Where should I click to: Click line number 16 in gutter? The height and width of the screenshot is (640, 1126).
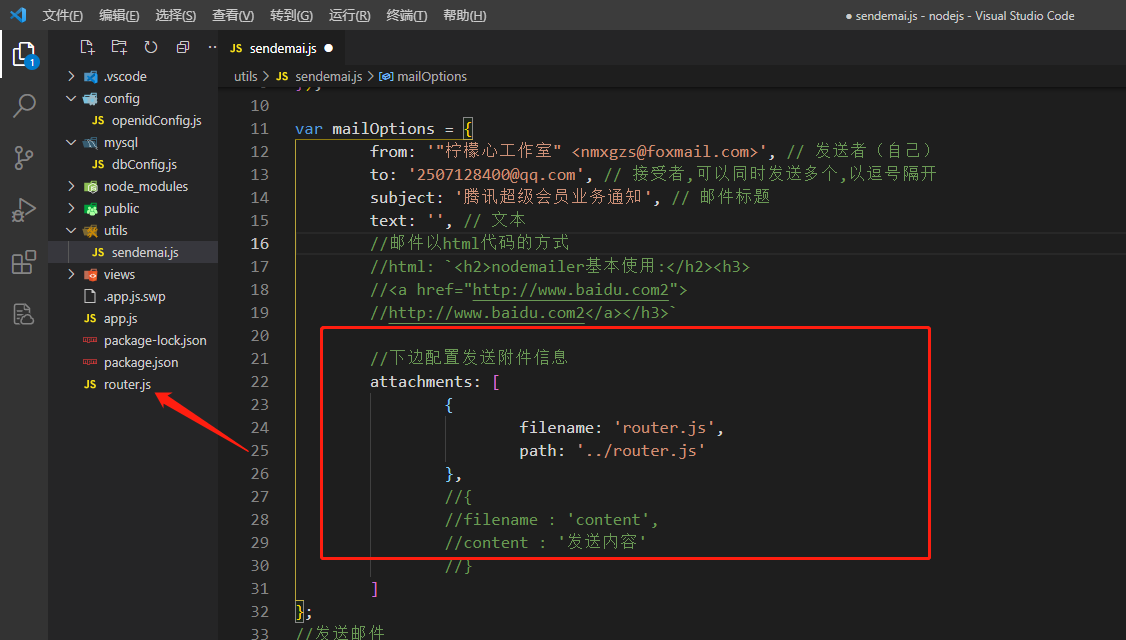pos(260,244)
